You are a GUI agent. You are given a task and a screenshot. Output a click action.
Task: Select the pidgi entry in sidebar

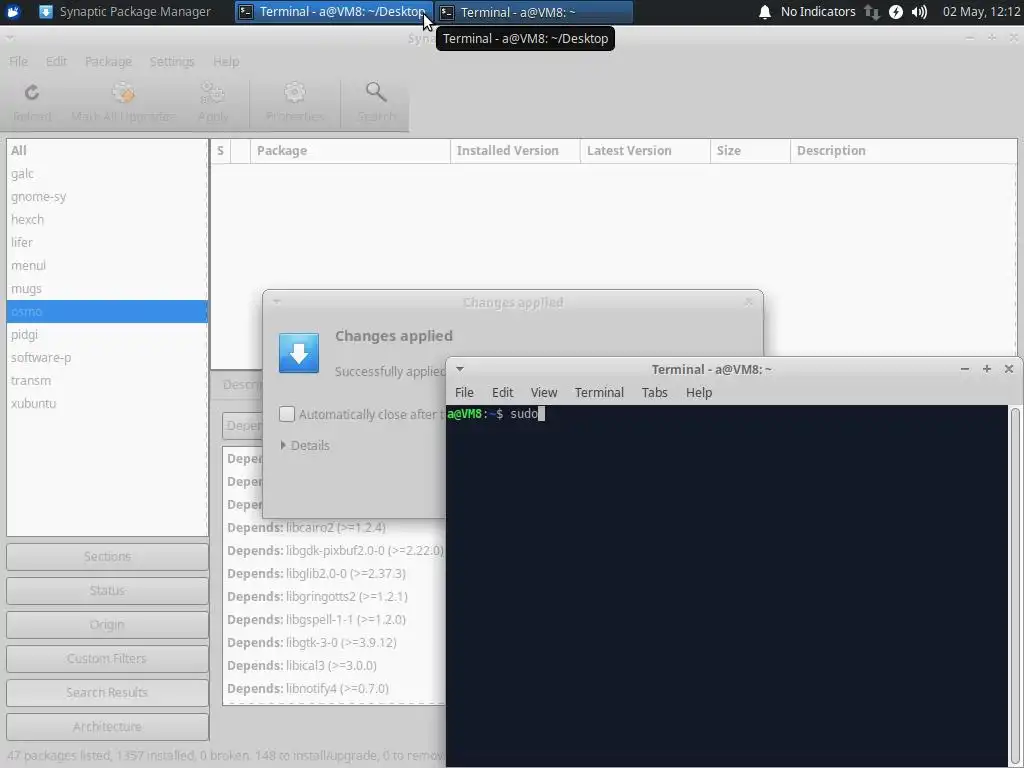click(x=107, y=334)
